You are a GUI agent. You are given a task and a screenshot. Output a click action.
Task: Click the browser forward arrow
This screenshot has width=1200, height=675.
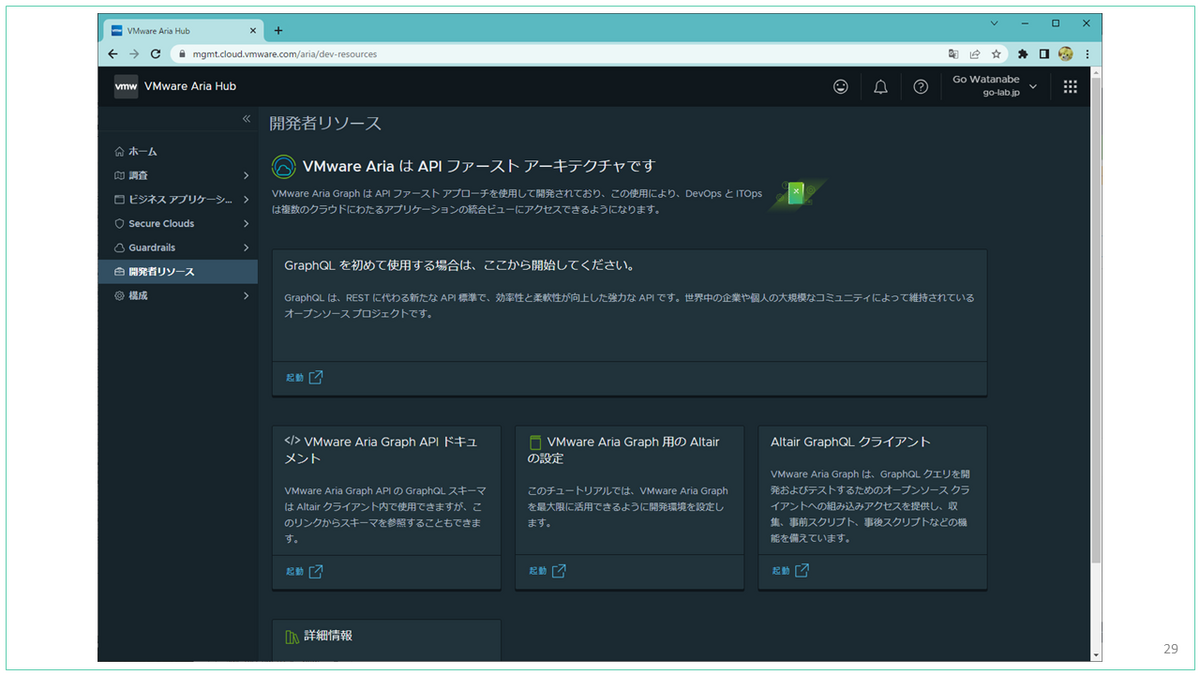click(134, 54)
